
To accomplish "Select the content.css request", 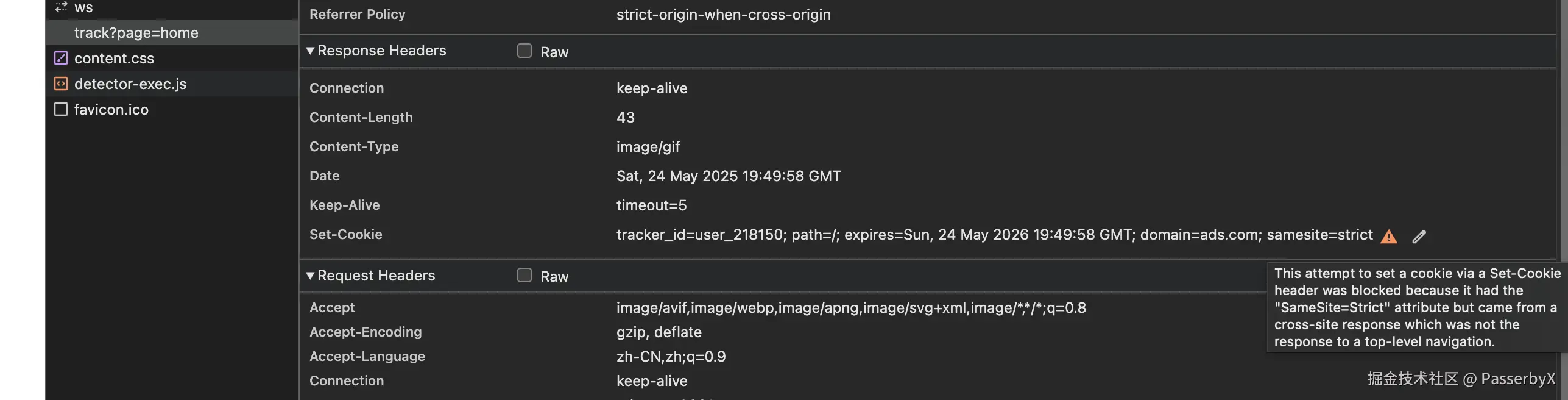I will (114, 59).
